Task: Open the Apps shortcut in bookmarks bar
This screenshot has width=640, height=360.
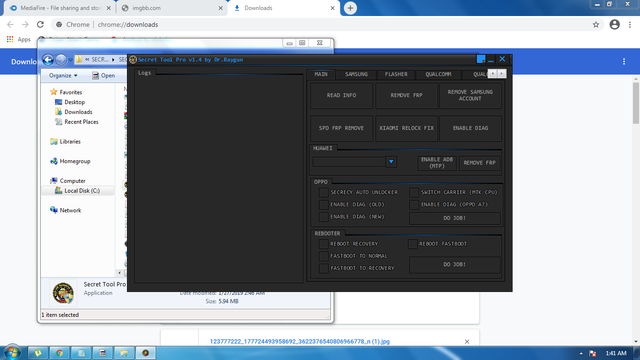Action: click(x=18, y=40)
